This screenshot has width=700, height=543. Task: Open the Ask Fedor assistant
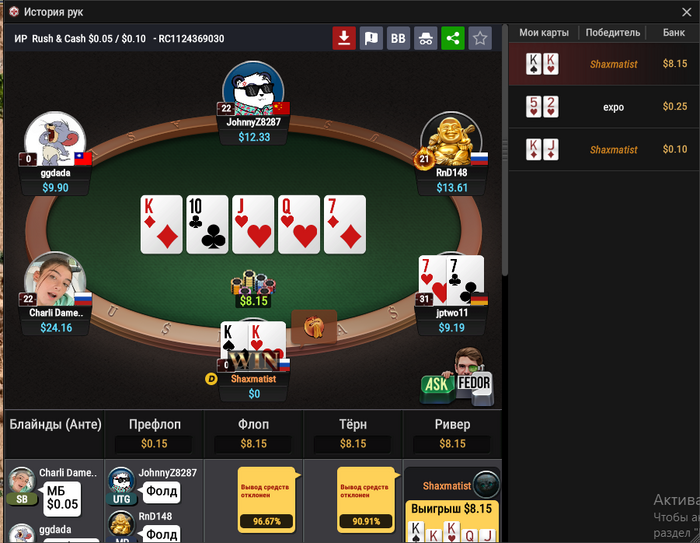point(457,377)
